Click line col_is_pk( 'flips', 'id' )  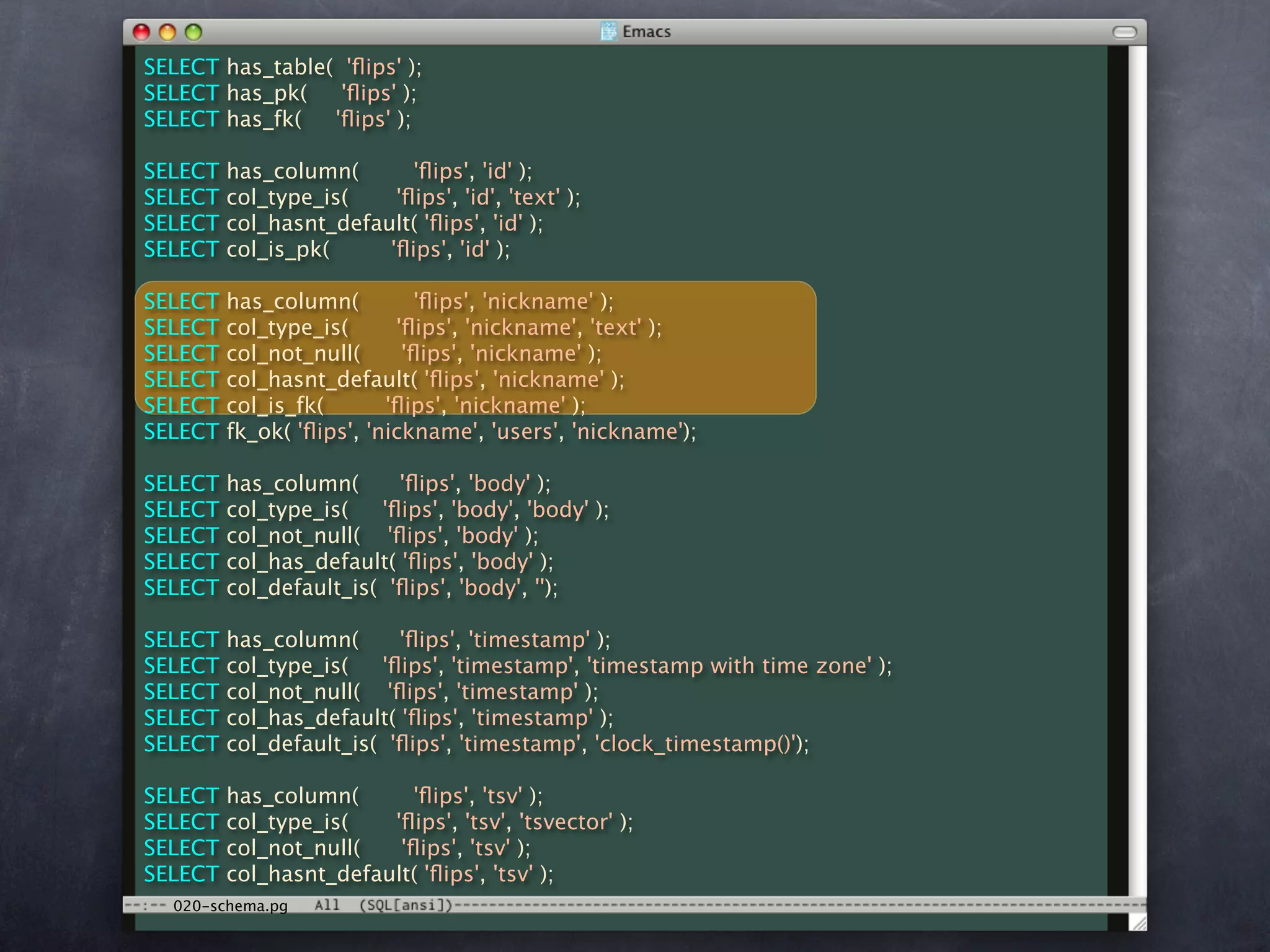(x=327, y=249)
